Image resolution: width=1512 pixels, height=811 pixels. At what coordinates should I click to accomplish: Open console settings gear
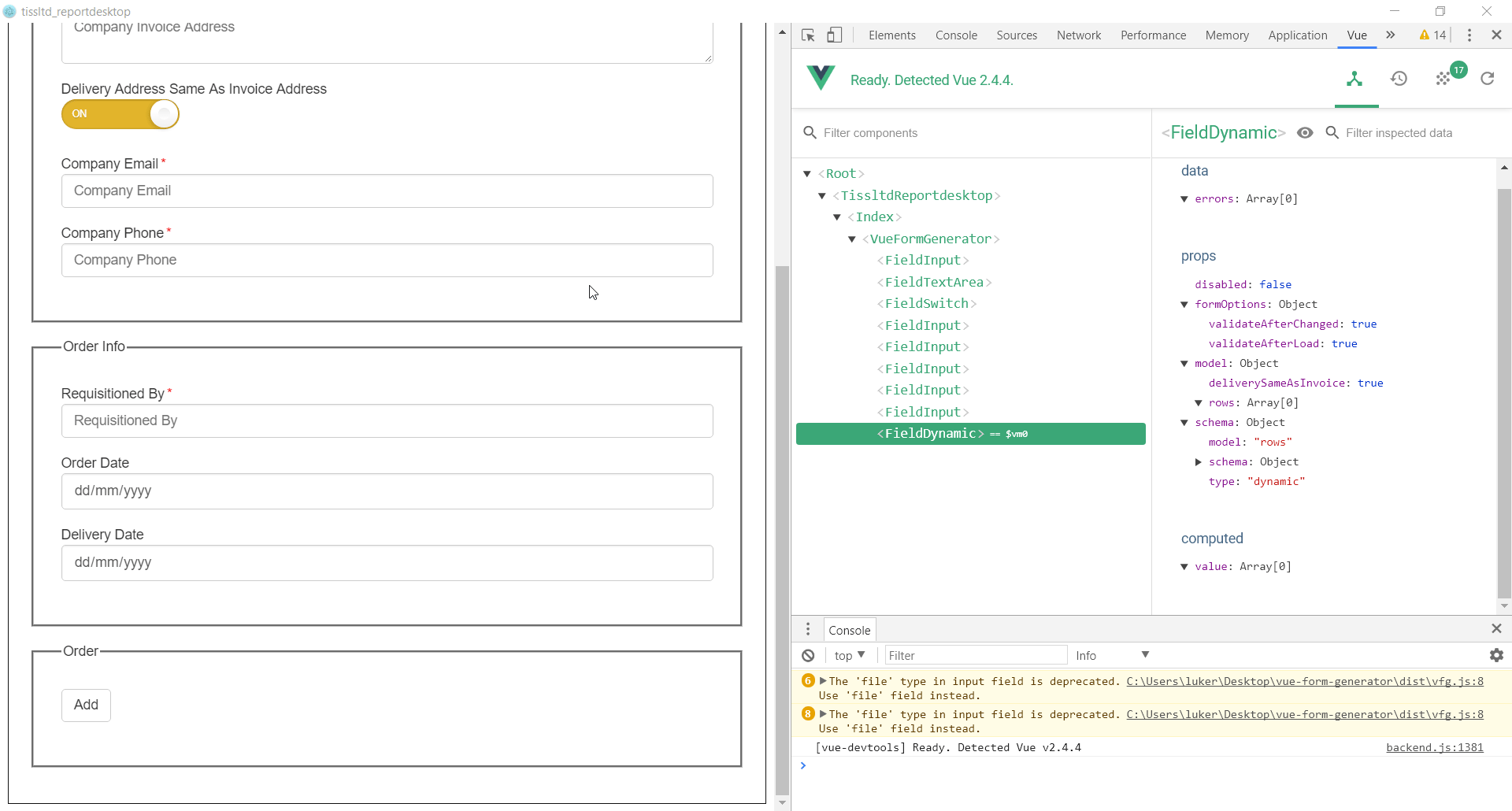[x=1495, y=655]
